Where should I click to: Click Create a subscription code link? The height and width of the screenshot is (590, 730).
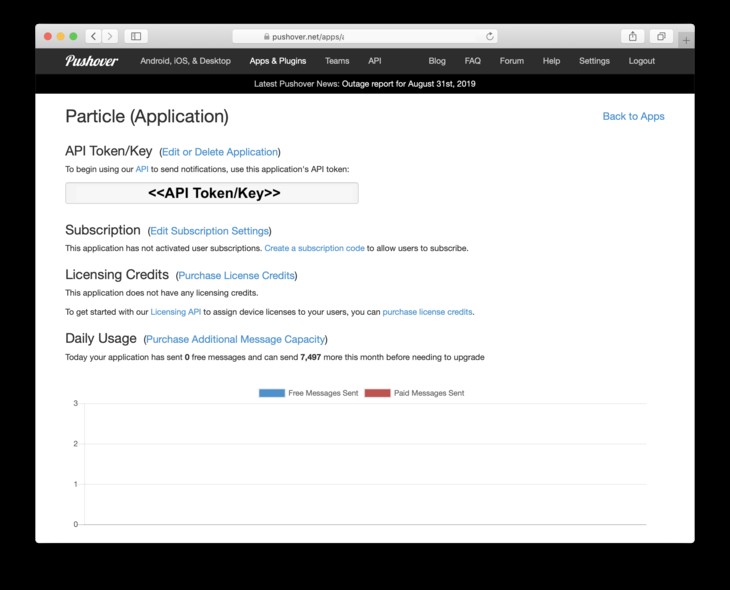pos(314,248)
